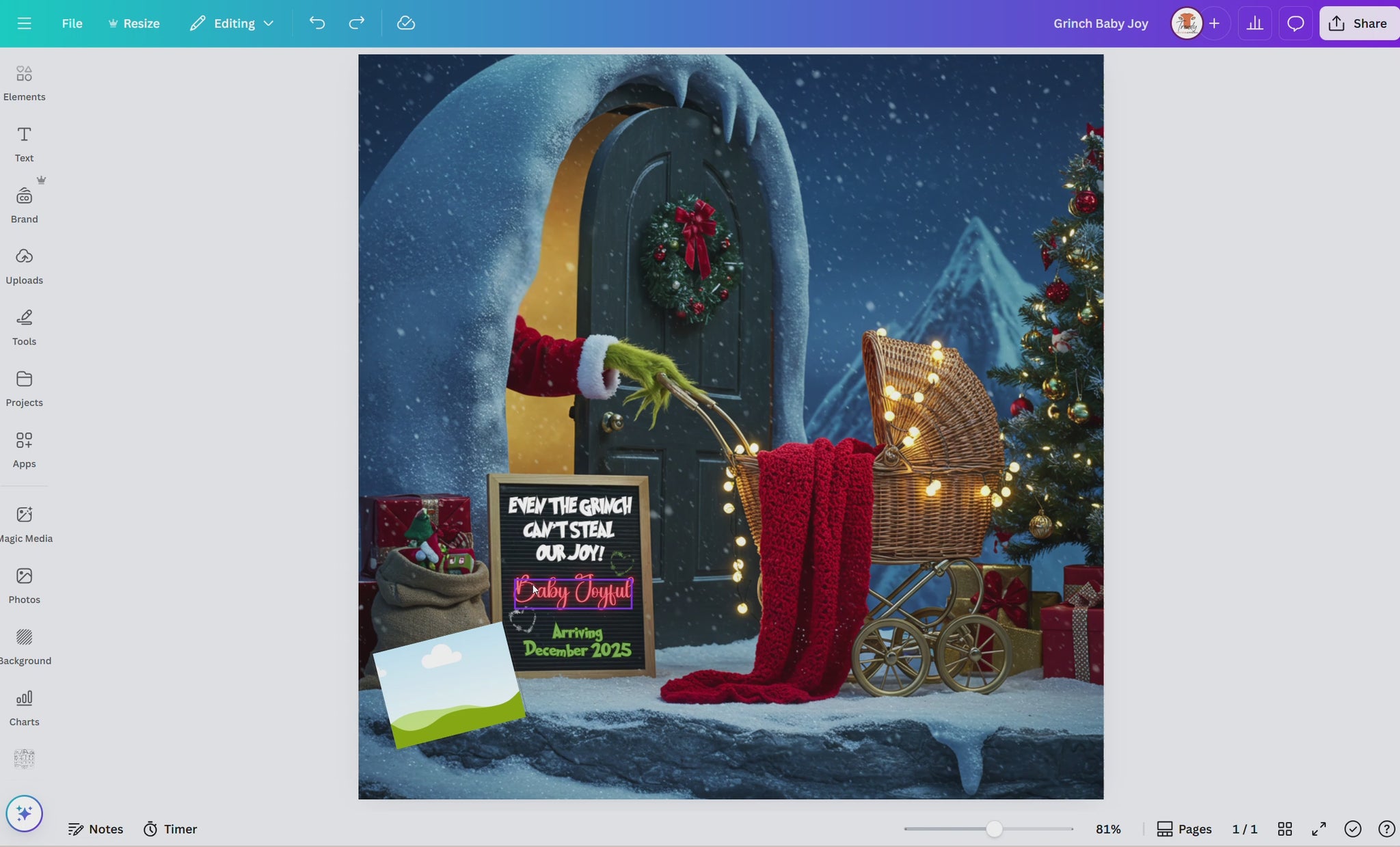This screenshot has width=1400, height=847.
Task: Toggle fullscreen presentation mode
Action: tap(1319, 829)
